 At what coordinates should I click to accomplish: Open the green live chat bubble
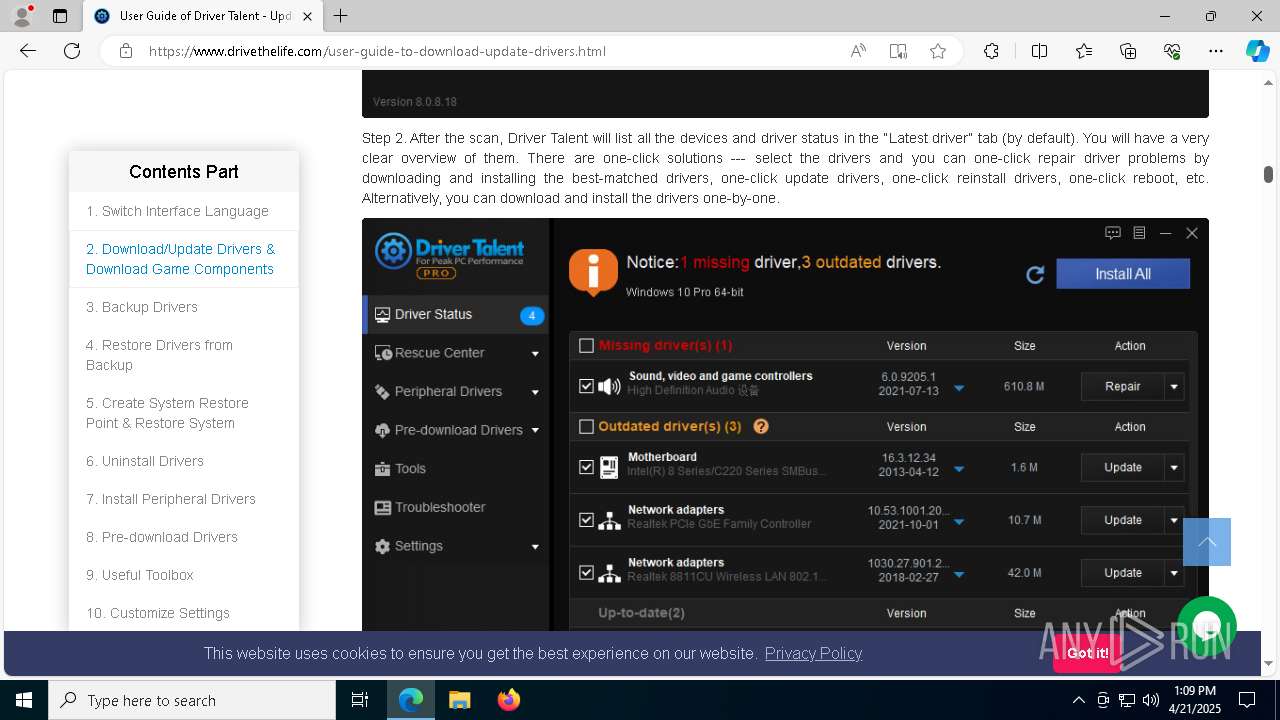[x=1207, y=627]
